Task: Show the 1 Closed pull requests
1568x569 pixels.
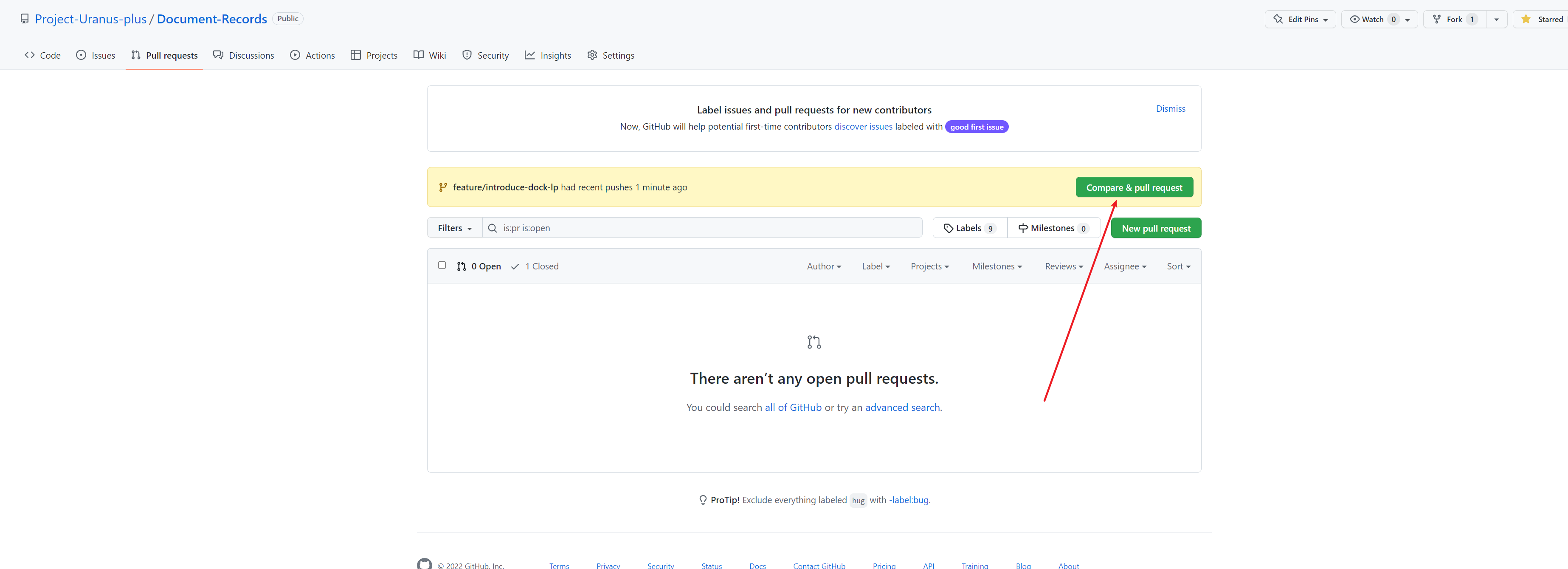Action: tap(535, 267)
